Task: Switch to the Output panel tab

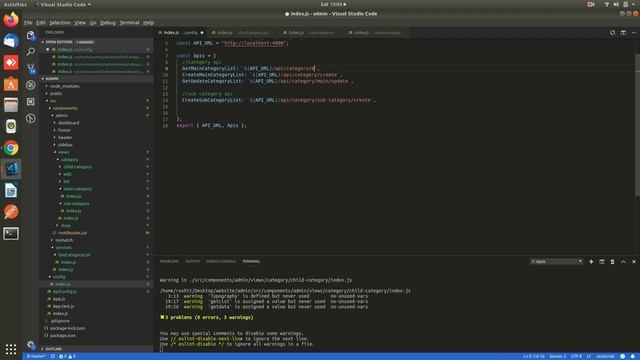Action: pos(193,262)
